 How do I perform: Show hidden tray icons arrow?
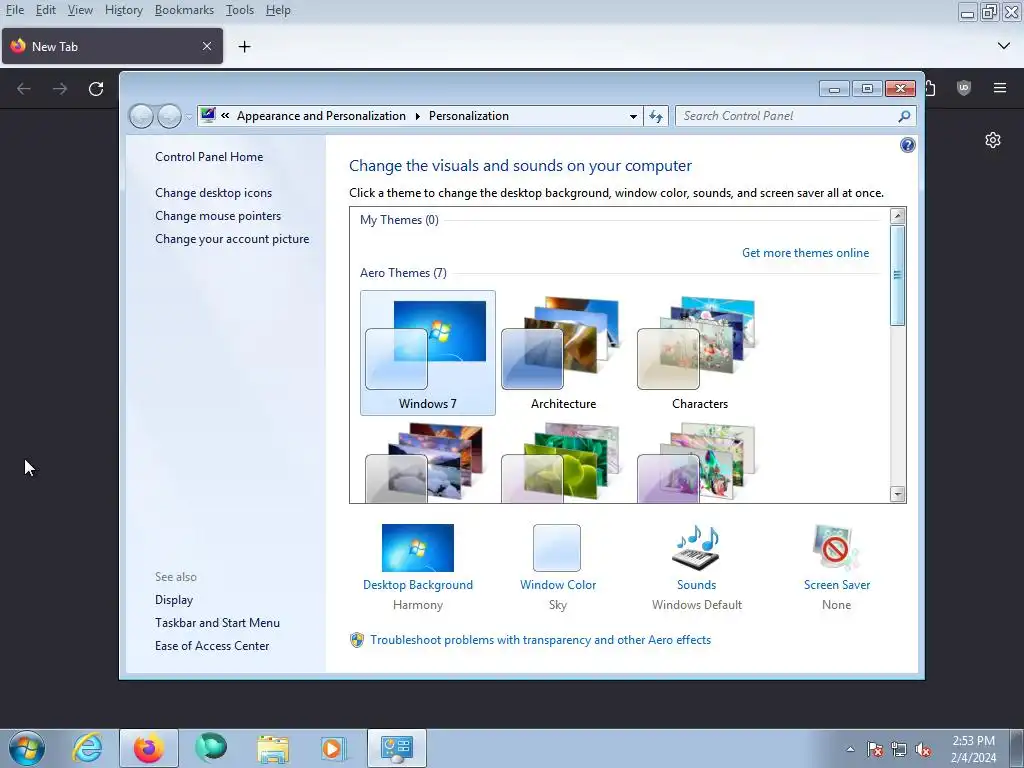coord(850,749)
